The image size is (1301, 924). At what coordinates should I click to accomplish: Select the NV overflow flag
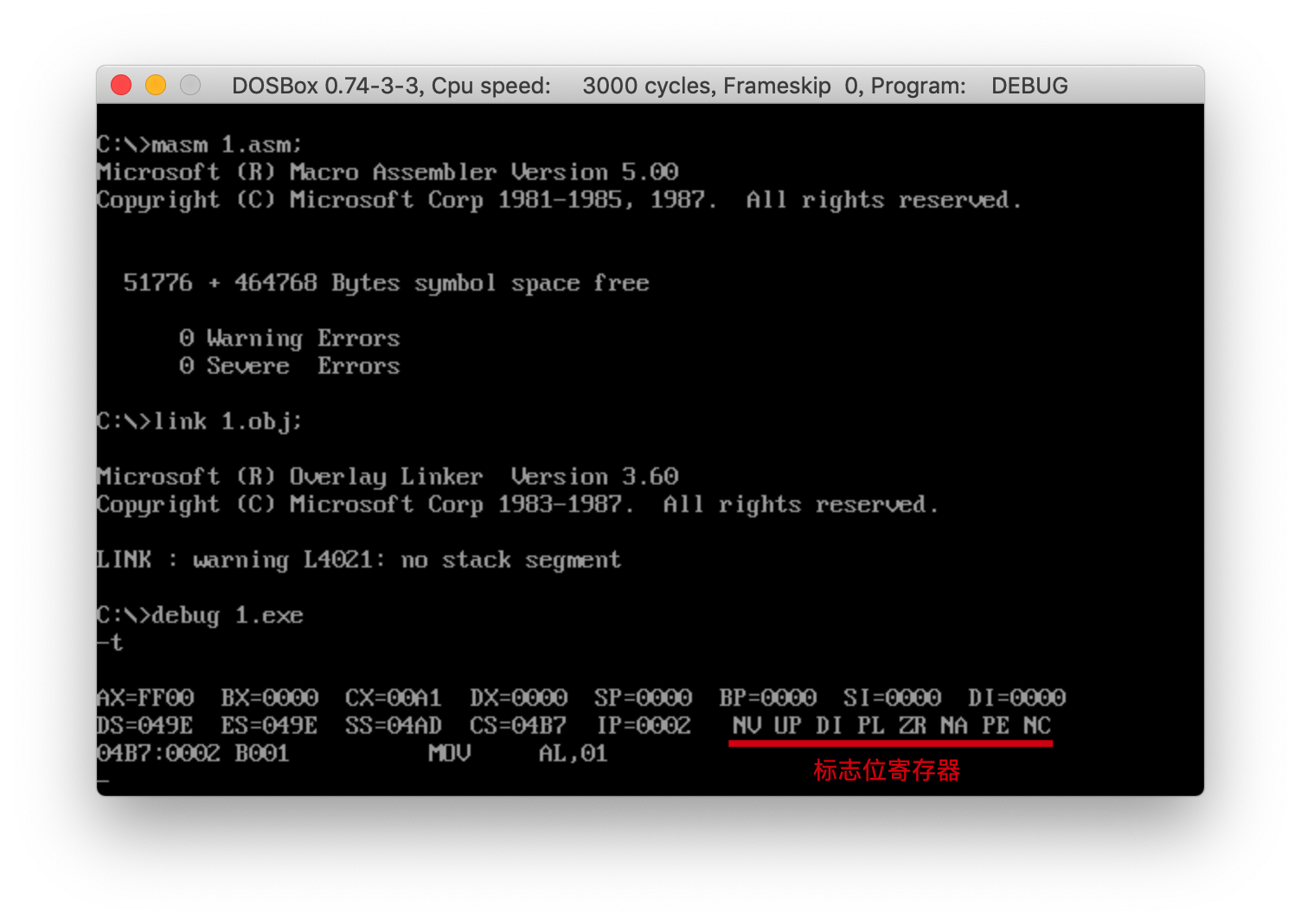coord(747,725)
